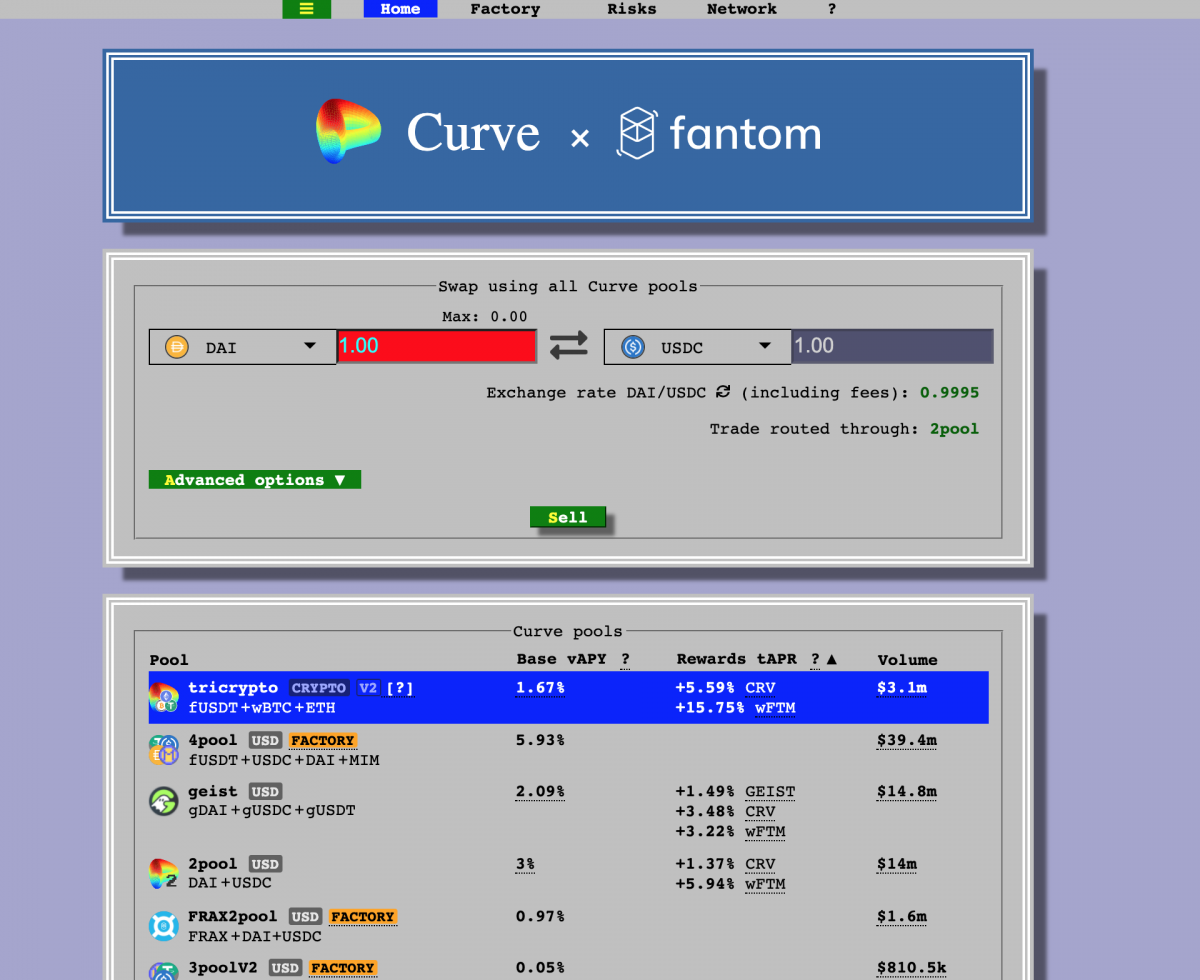Click the +5.59% CRV reward on tricrypto
The width and height of the screenshot is (1200, 980).
(x=726, y=688)
